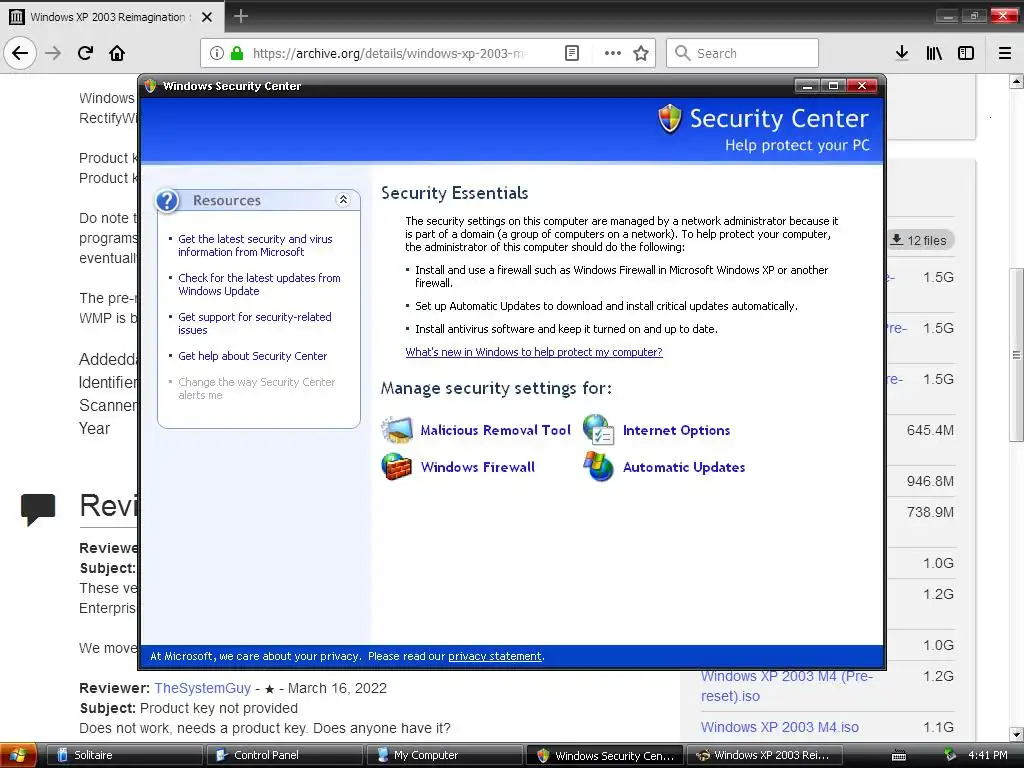Click the Malicious Removal Tool icon

(397, 430)
